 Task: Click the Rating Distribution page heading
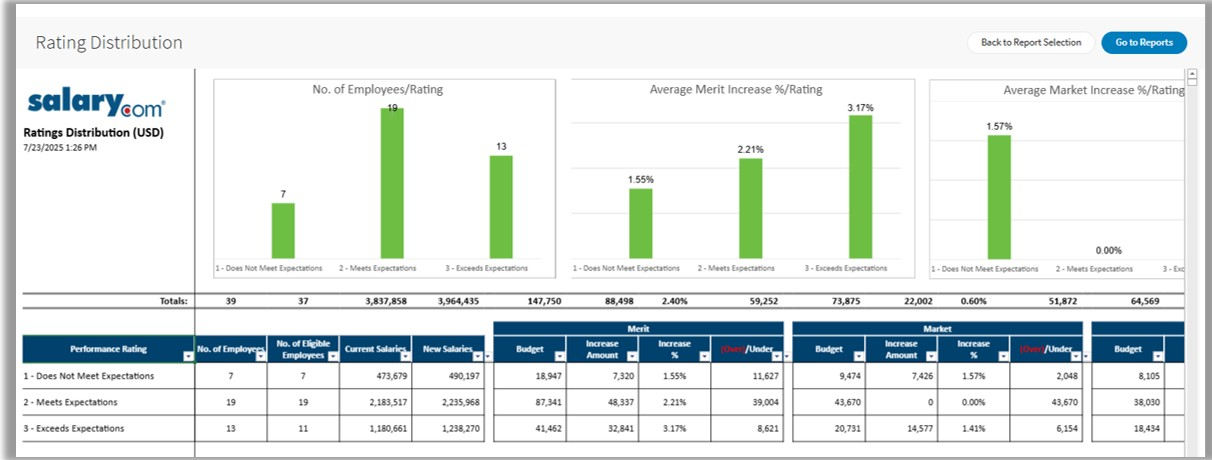click(109, 43)
